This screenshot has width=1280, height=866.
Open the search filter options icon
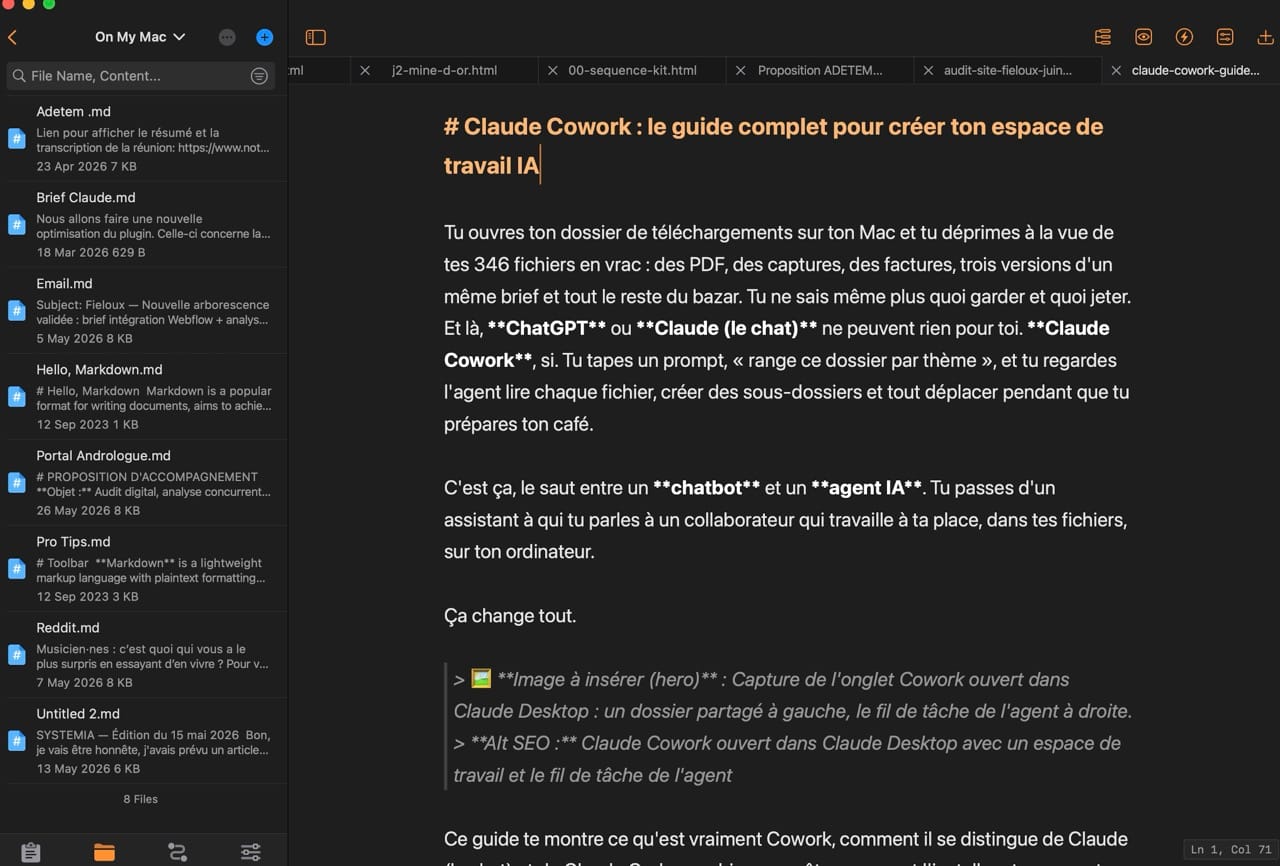tap(259, 76)
